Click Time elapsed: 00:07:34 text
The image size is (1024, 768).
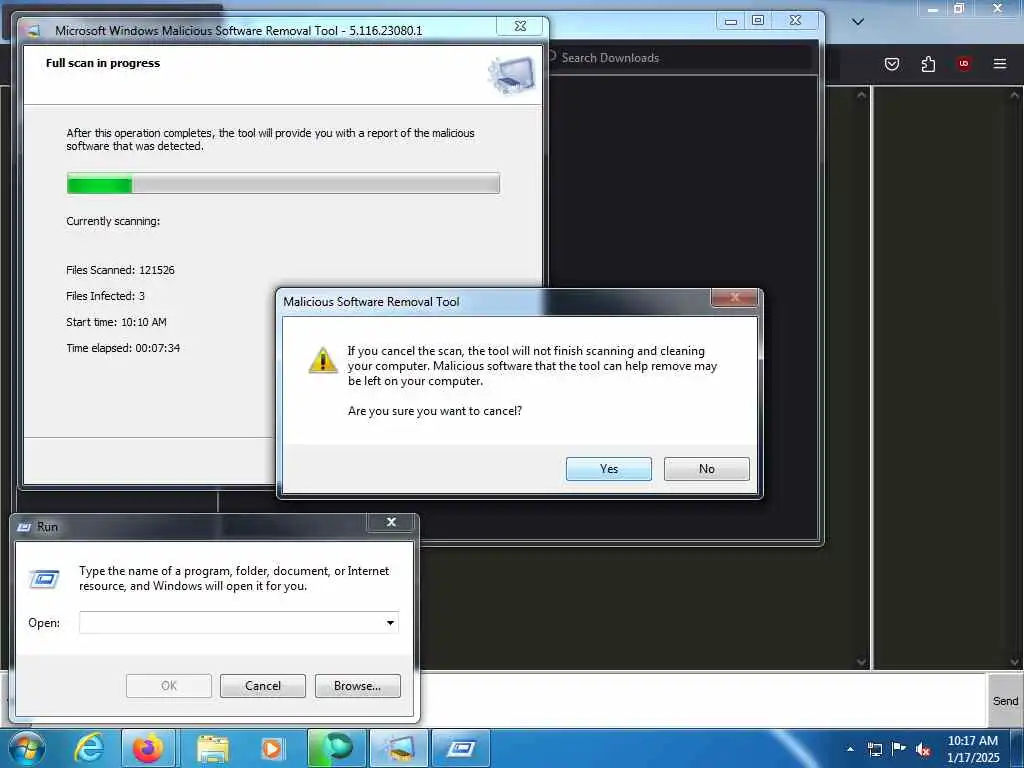pyautogui.click(x=123, y=348)
